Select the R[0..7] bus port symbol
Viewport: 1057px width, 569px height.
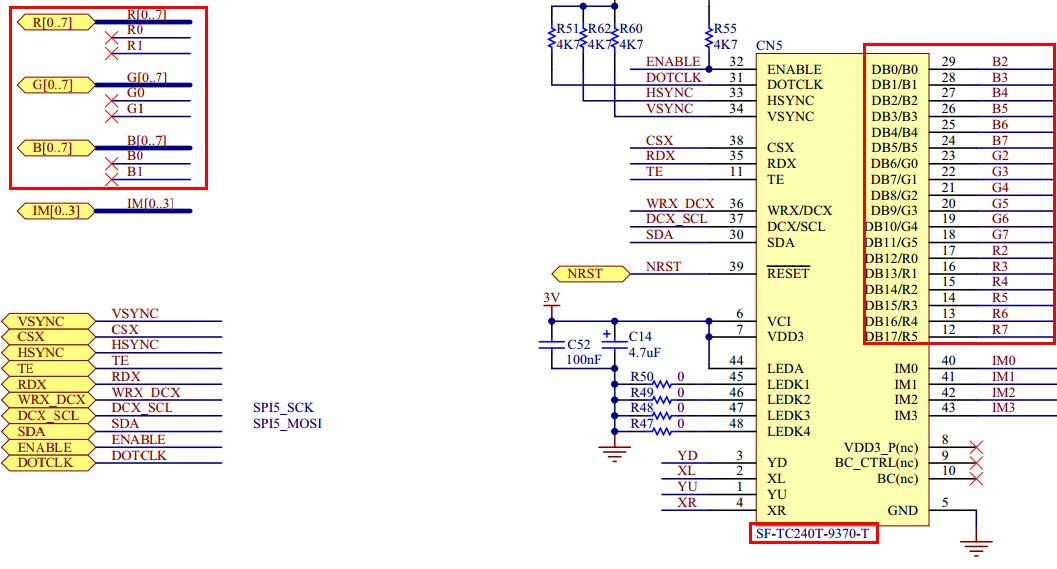(x=56, y=22)
